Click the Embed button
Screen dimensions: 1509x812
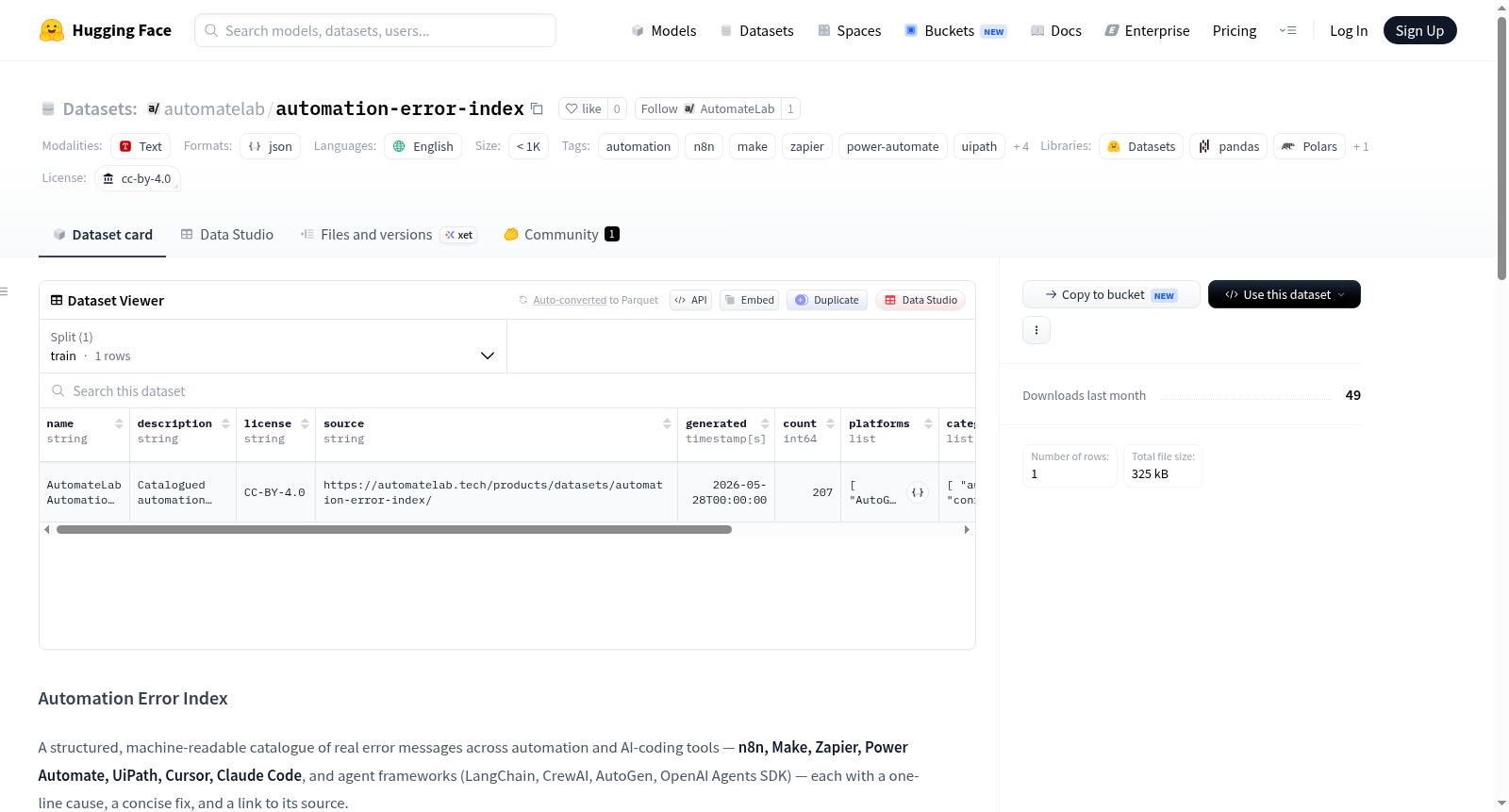click(749, 300)
